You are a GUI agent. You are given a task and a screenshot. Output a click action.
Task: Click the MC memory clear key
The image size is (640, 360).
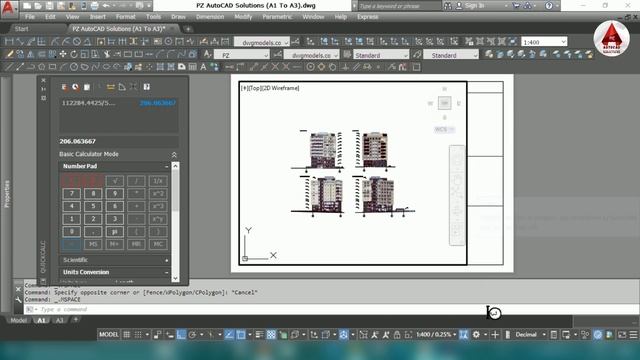tap(158, 244)
